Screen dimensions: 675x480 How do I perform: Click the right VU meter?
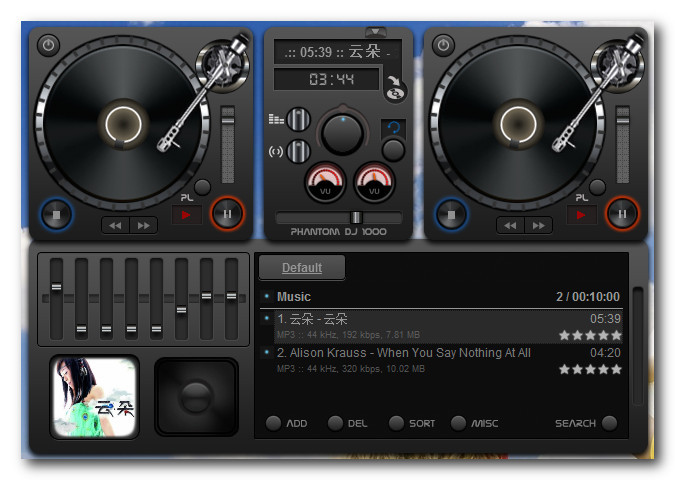pos(374,181)
